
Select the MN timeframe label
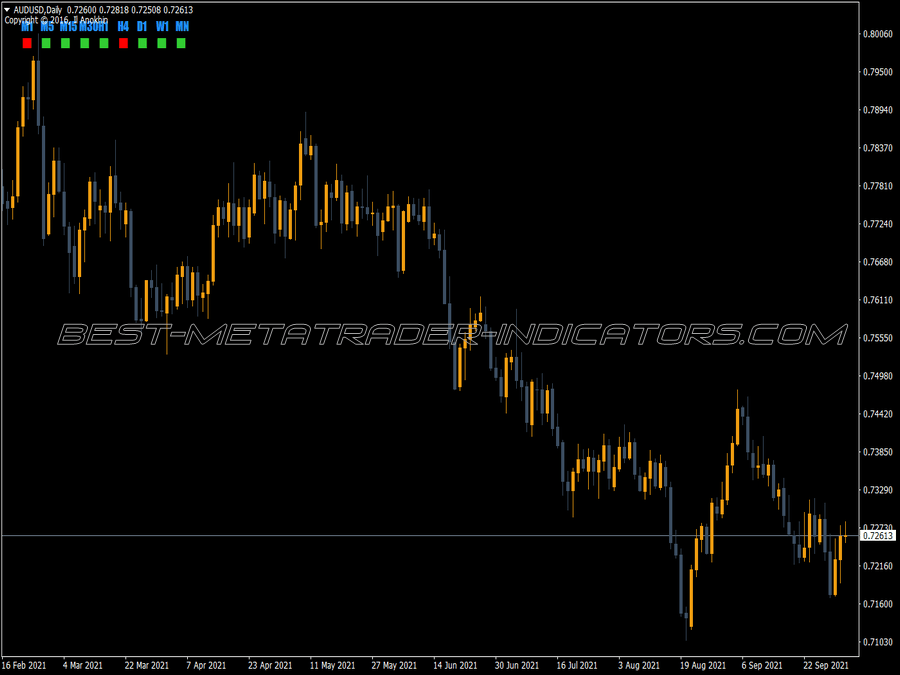click(x=180, y=27)
